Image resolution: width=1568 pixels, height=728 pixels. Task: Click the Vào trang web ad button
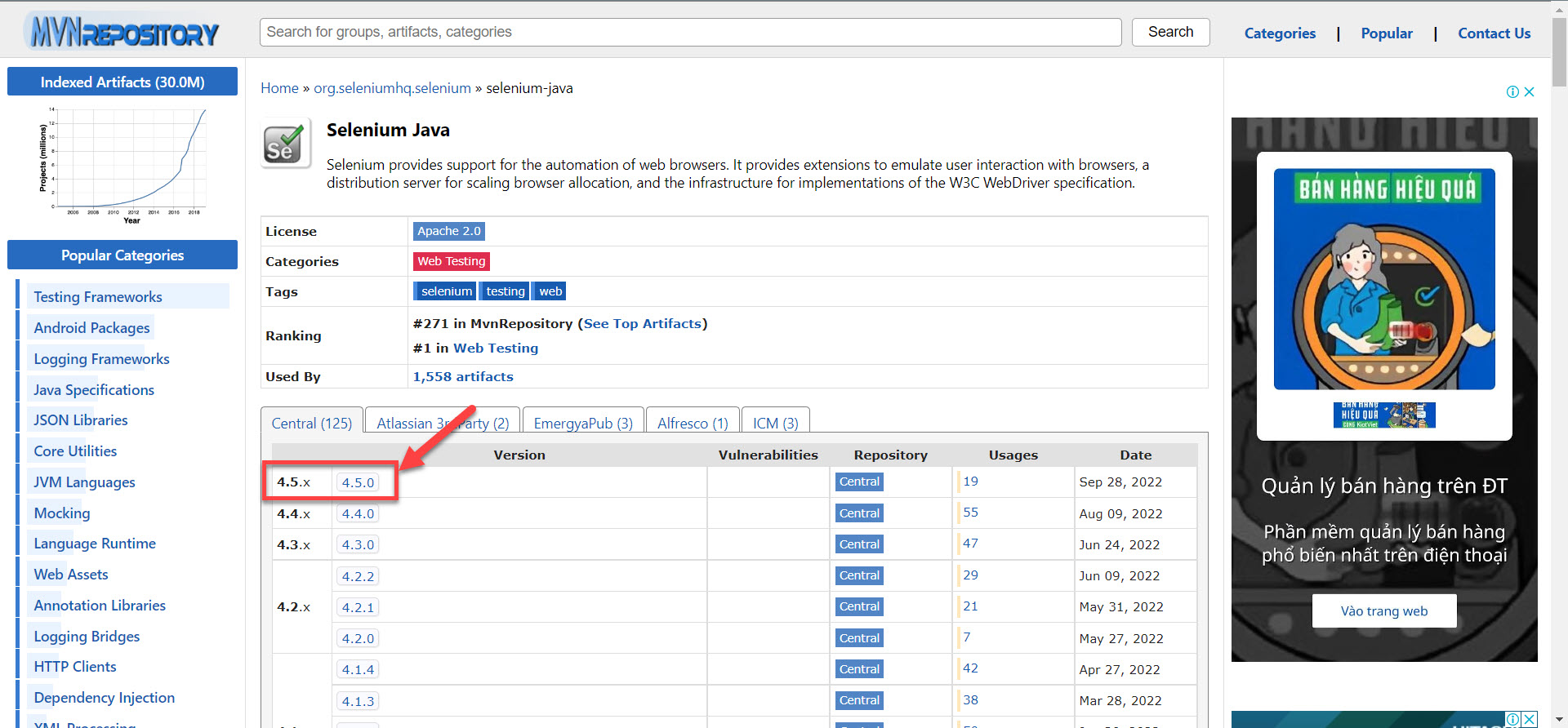[1384, 611]
